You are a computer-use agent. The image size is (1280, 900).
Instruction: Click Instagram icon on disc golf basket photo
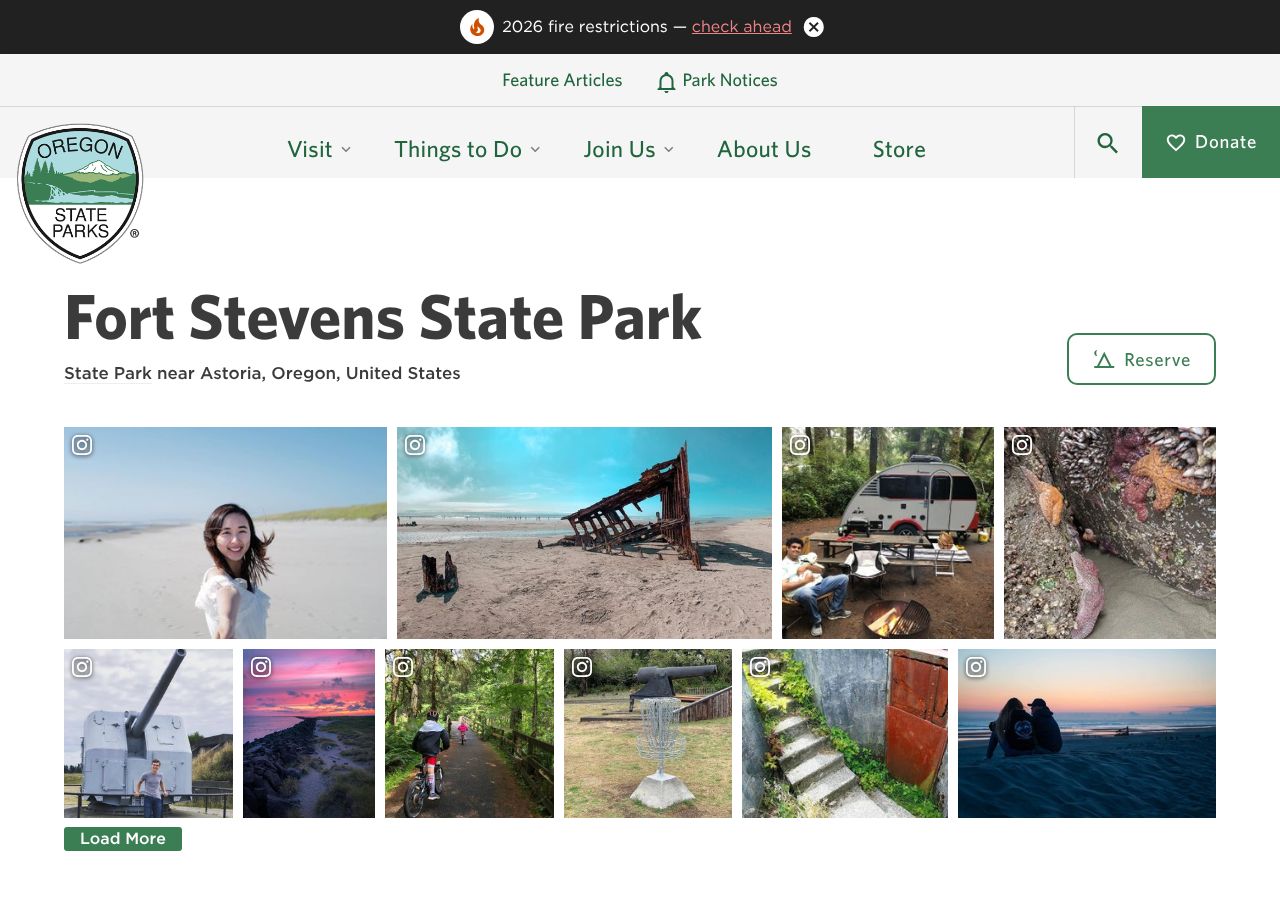click(x=582, y=667)
